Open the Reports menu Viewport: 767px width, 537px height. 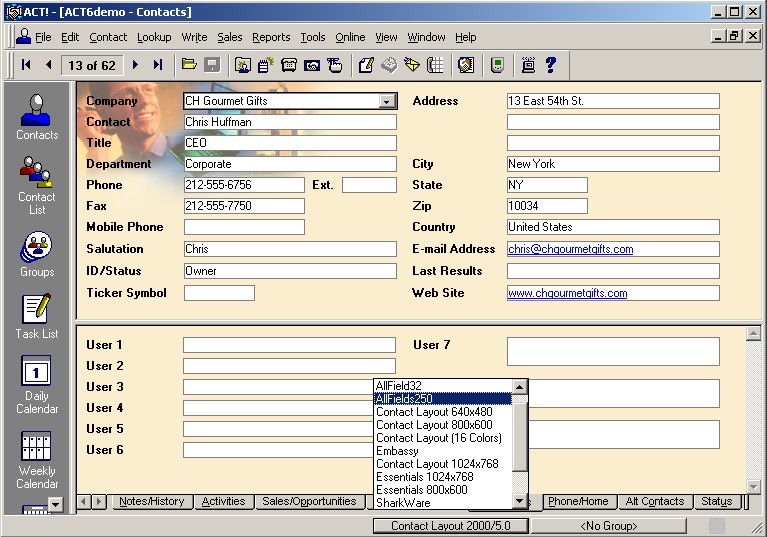point(271,37)
